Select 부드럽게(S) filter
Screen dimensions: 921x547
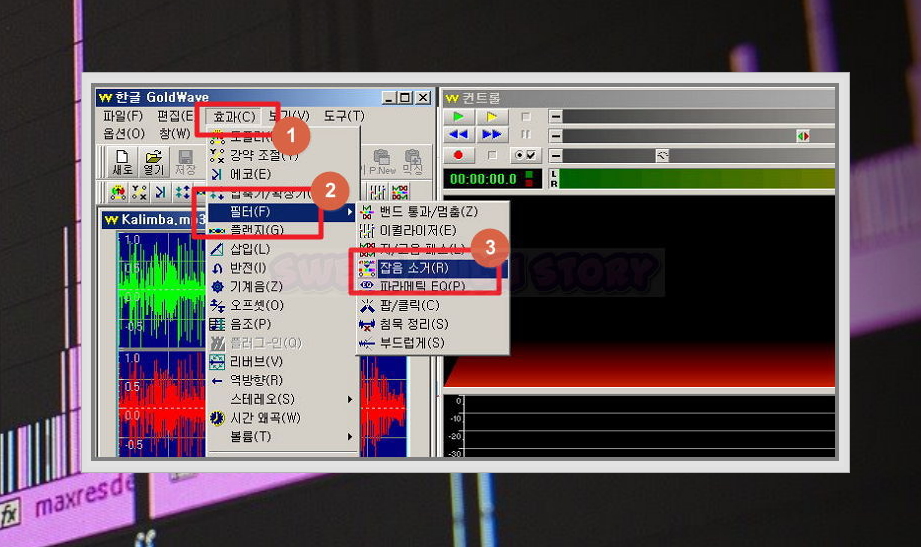(433, 343)
